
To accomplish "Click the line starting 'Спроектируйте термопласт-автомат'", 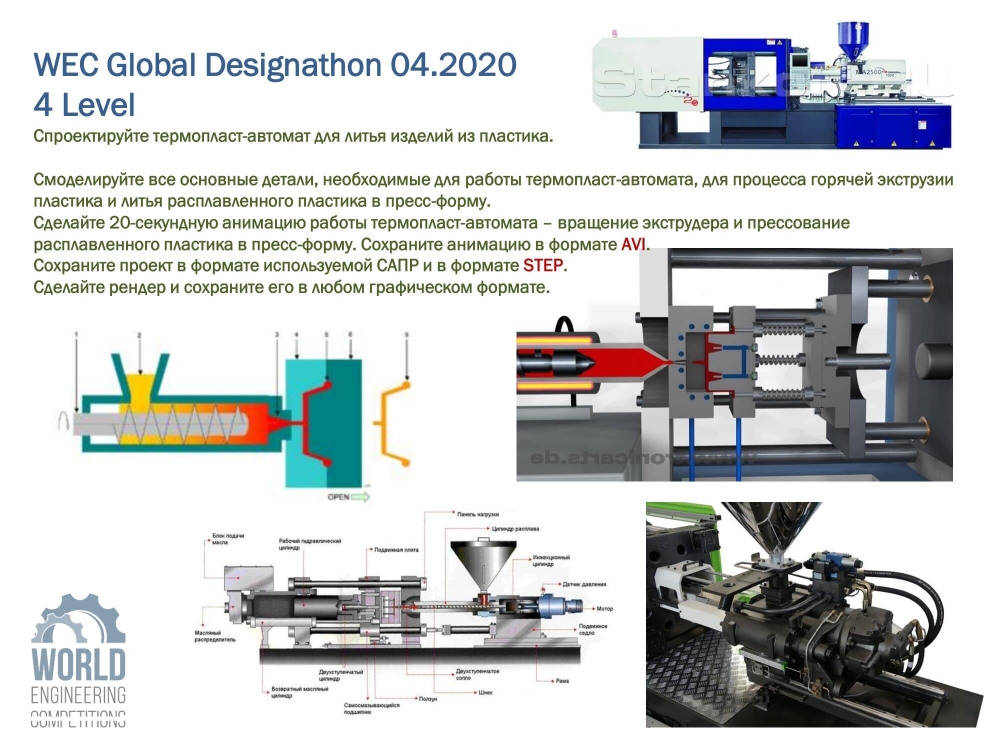I will click(293, 136).
